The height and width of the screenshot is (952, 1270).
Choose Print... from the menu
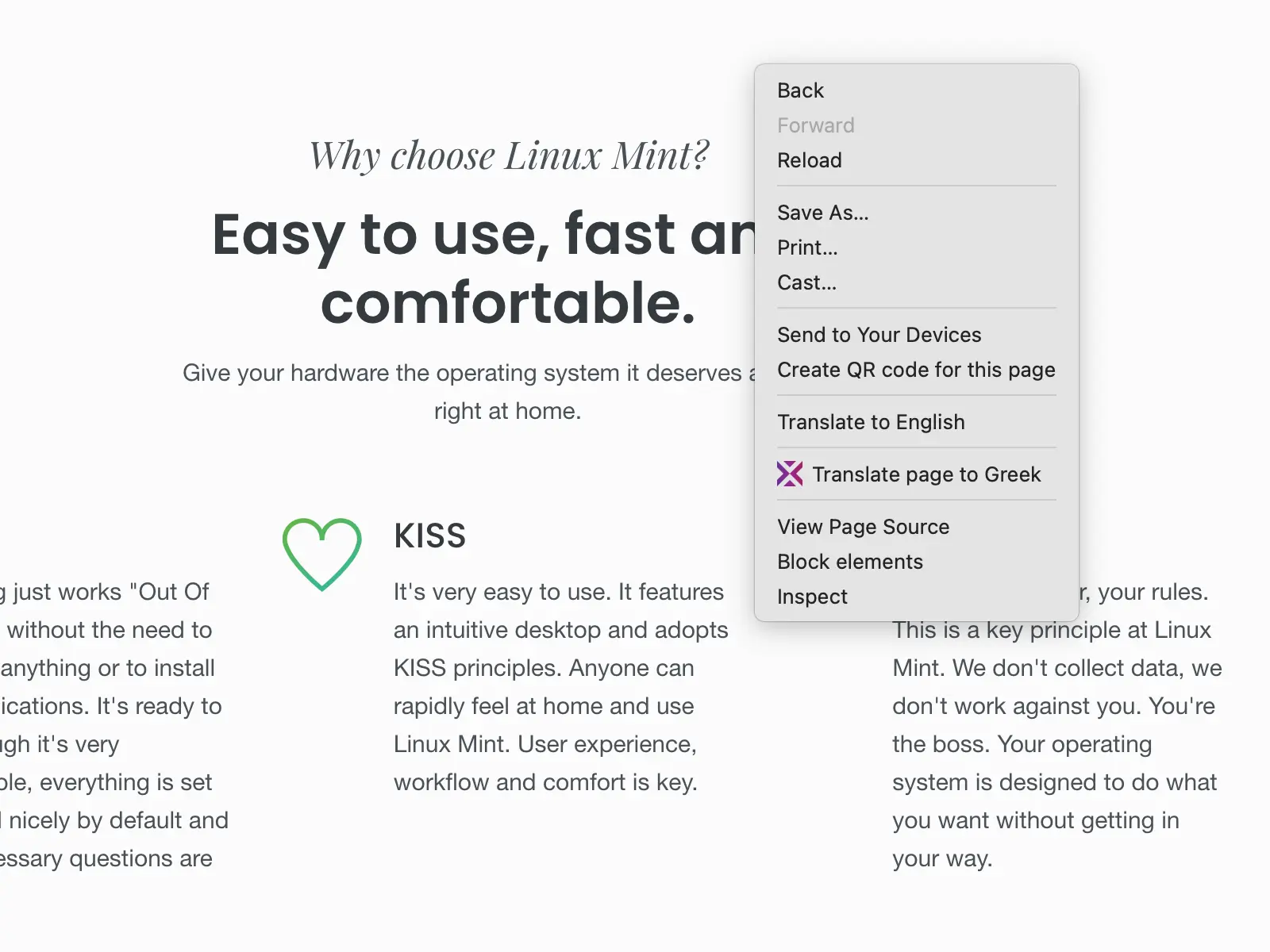807,248
